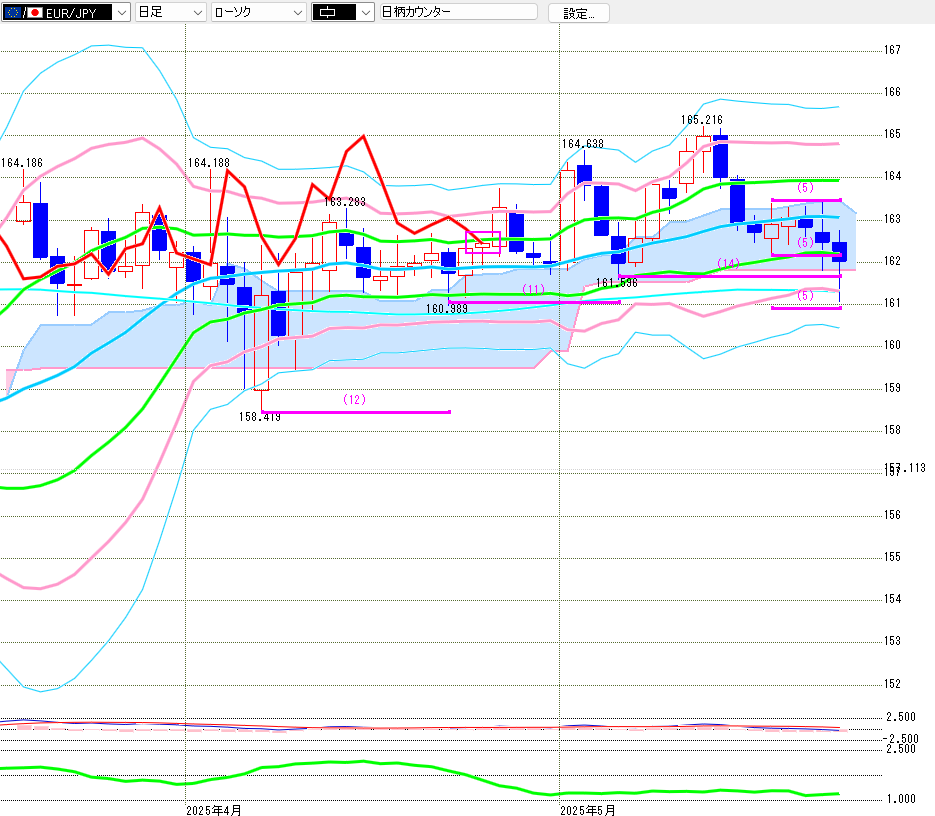Click the 155 price axis label

tap(892, 557)
